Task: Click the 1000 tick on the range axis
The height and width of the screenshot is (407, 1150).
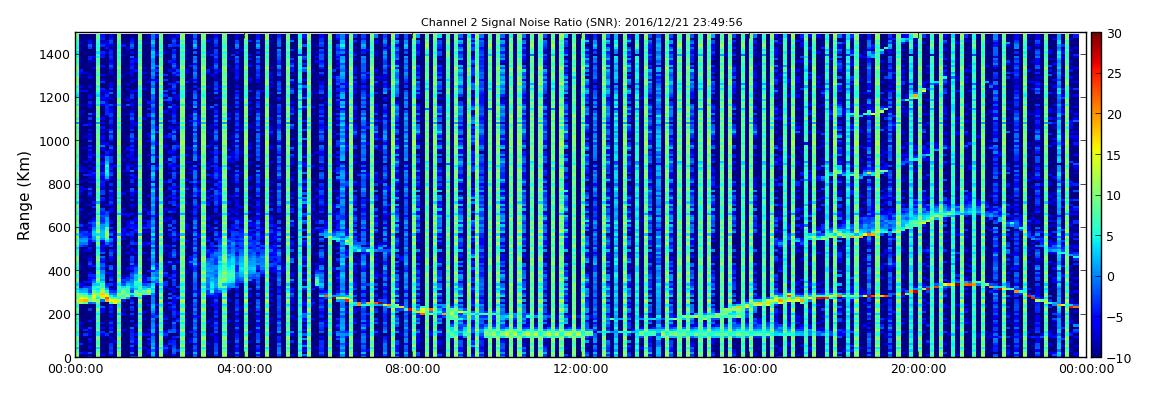Action: pos(56,141)
